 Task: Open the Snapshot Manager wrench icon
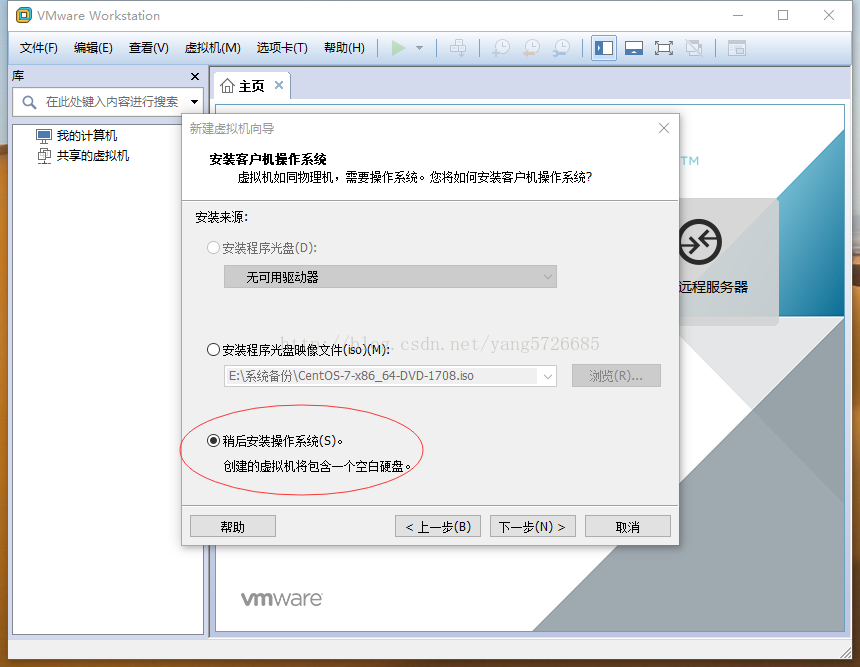562,47
